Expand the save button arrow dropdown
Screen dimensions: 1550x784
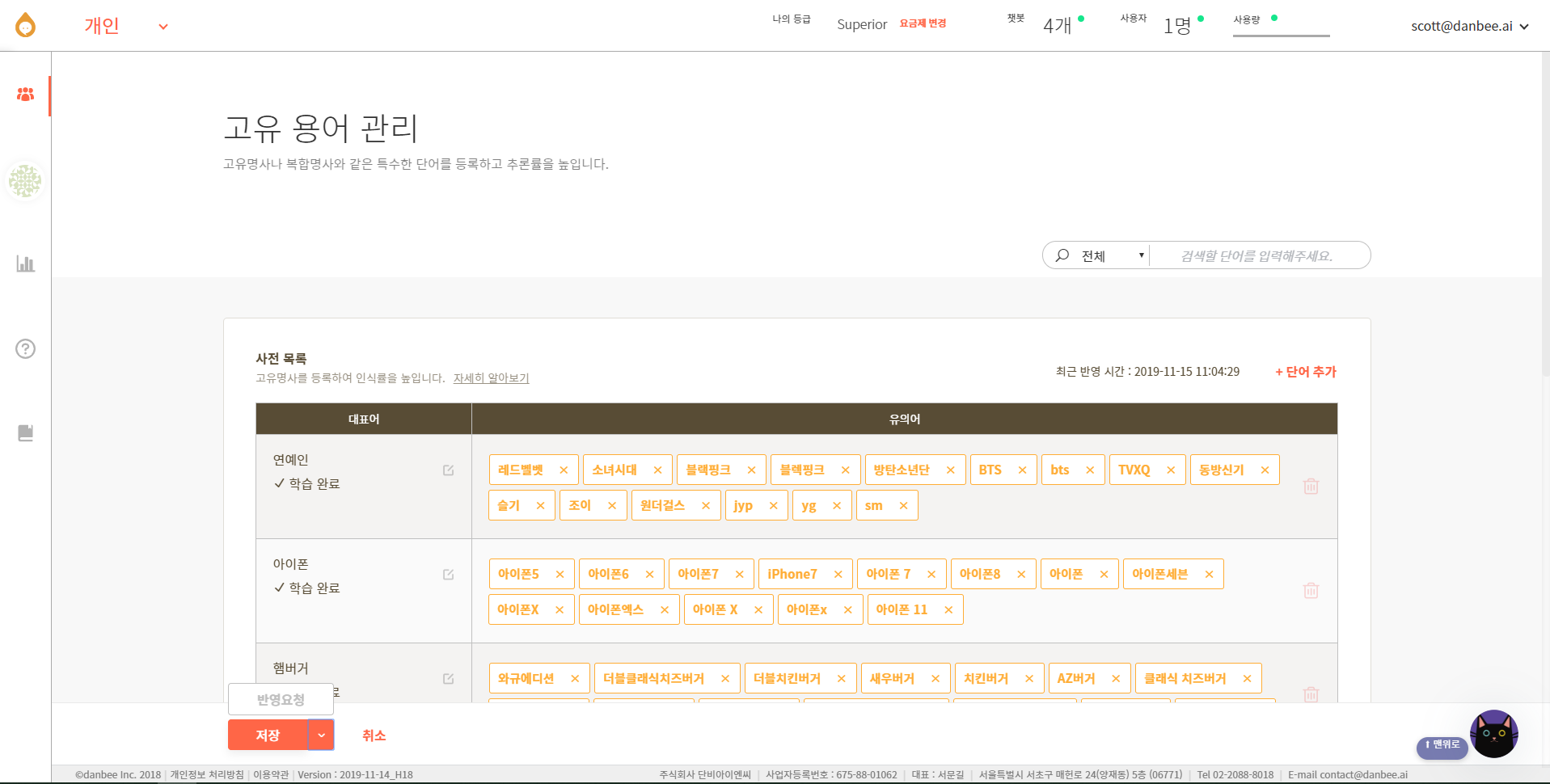tap(321, 735)
